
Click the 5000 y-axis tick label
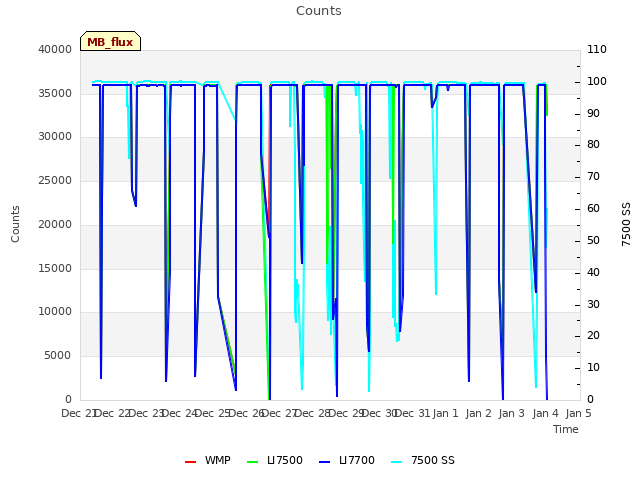pos(58,356)
